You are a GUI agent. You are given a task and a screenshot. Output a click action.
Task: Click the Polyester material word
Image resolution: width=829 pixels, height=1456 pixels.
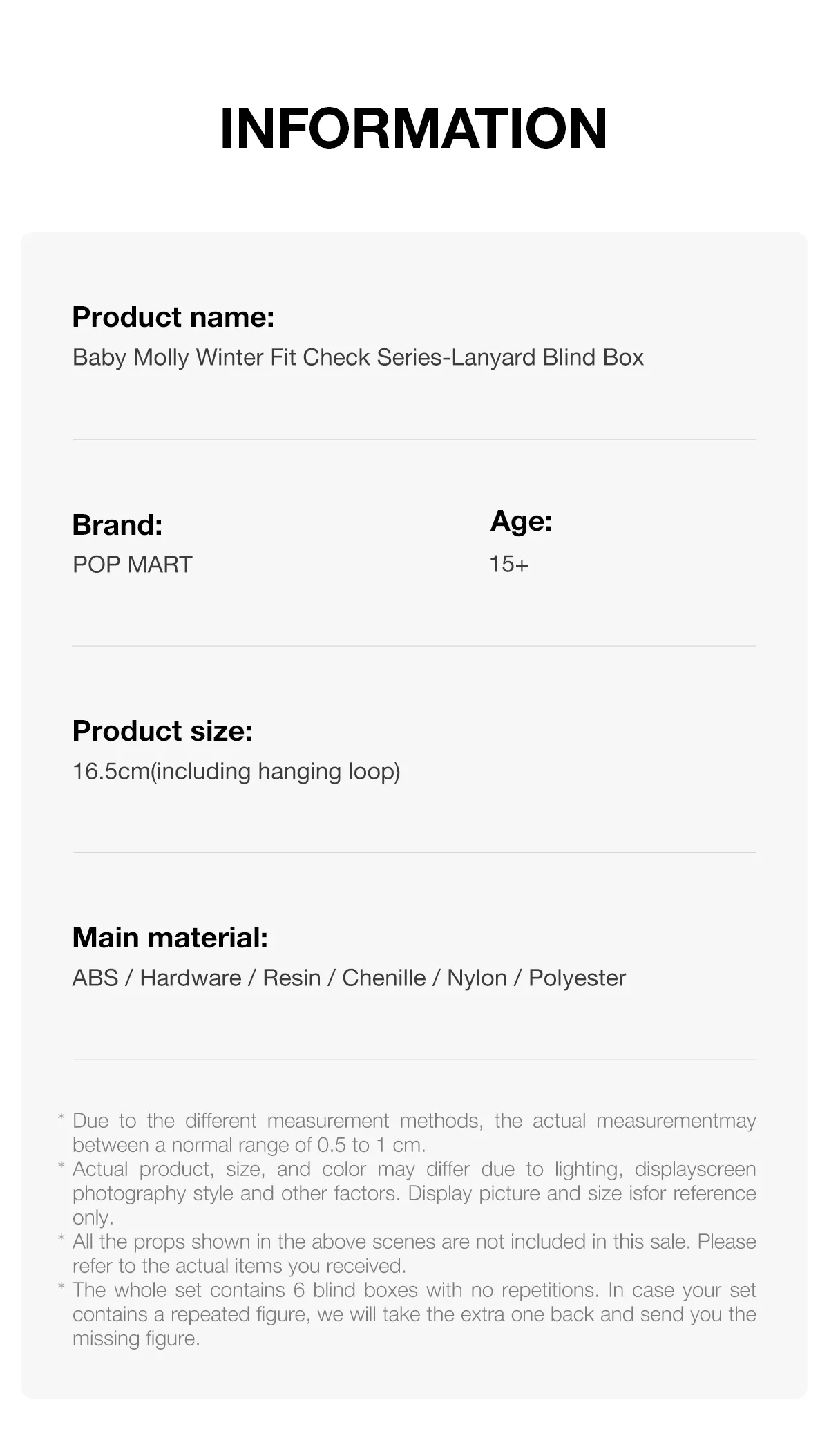[577, 978]
